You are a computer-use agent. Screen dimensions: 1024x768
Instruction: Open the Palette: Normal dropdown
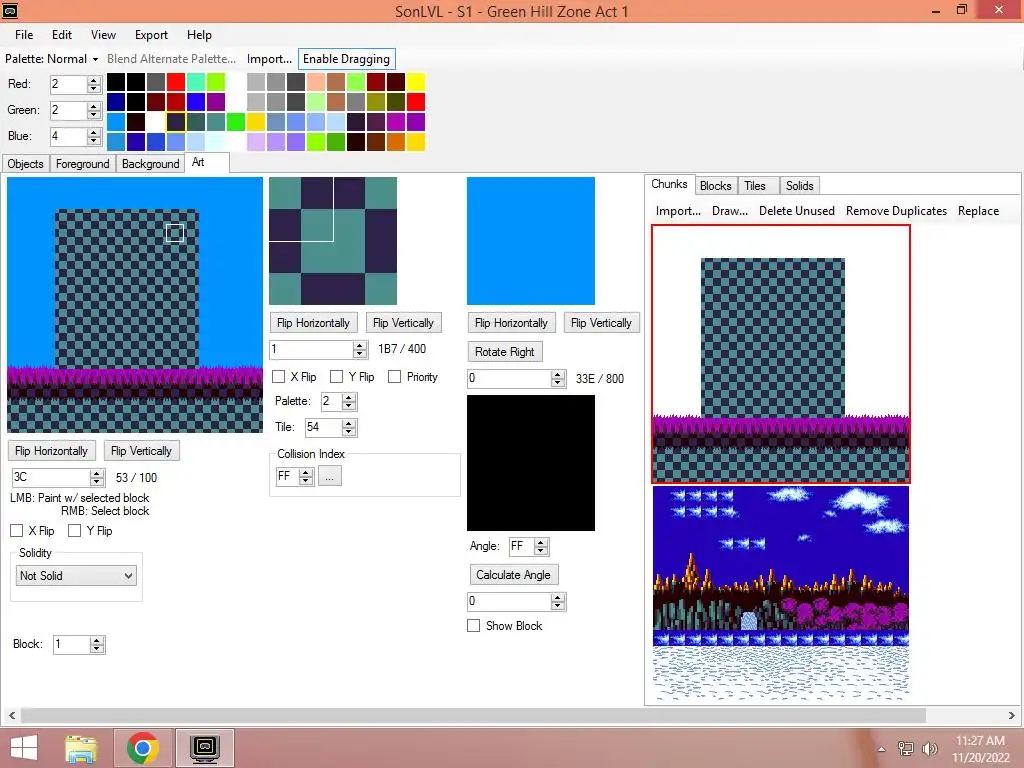pyautogui.click(x=52, y=59)
